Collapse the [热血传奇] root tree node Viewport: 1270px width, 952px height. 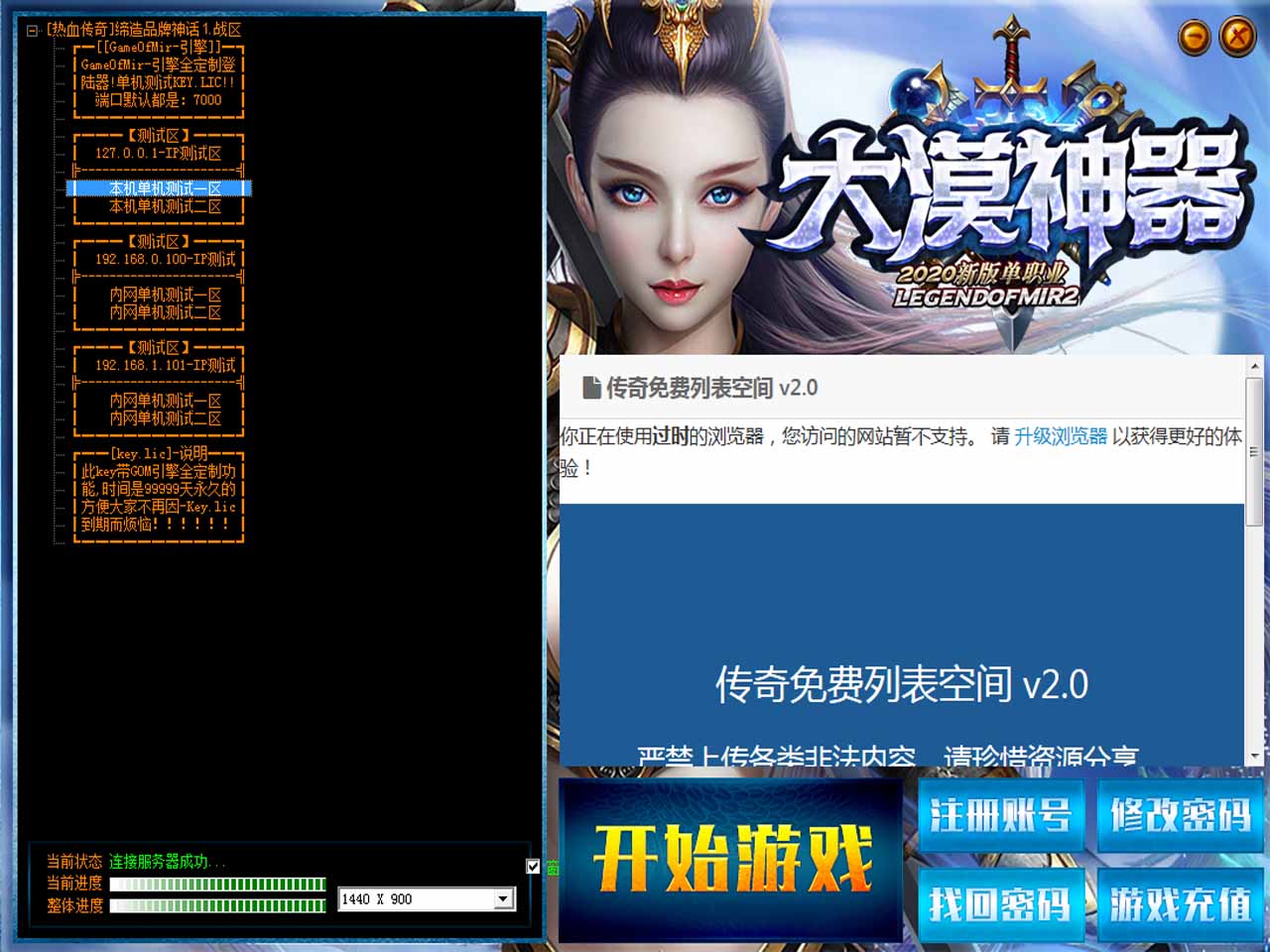(x=33, y=30)
